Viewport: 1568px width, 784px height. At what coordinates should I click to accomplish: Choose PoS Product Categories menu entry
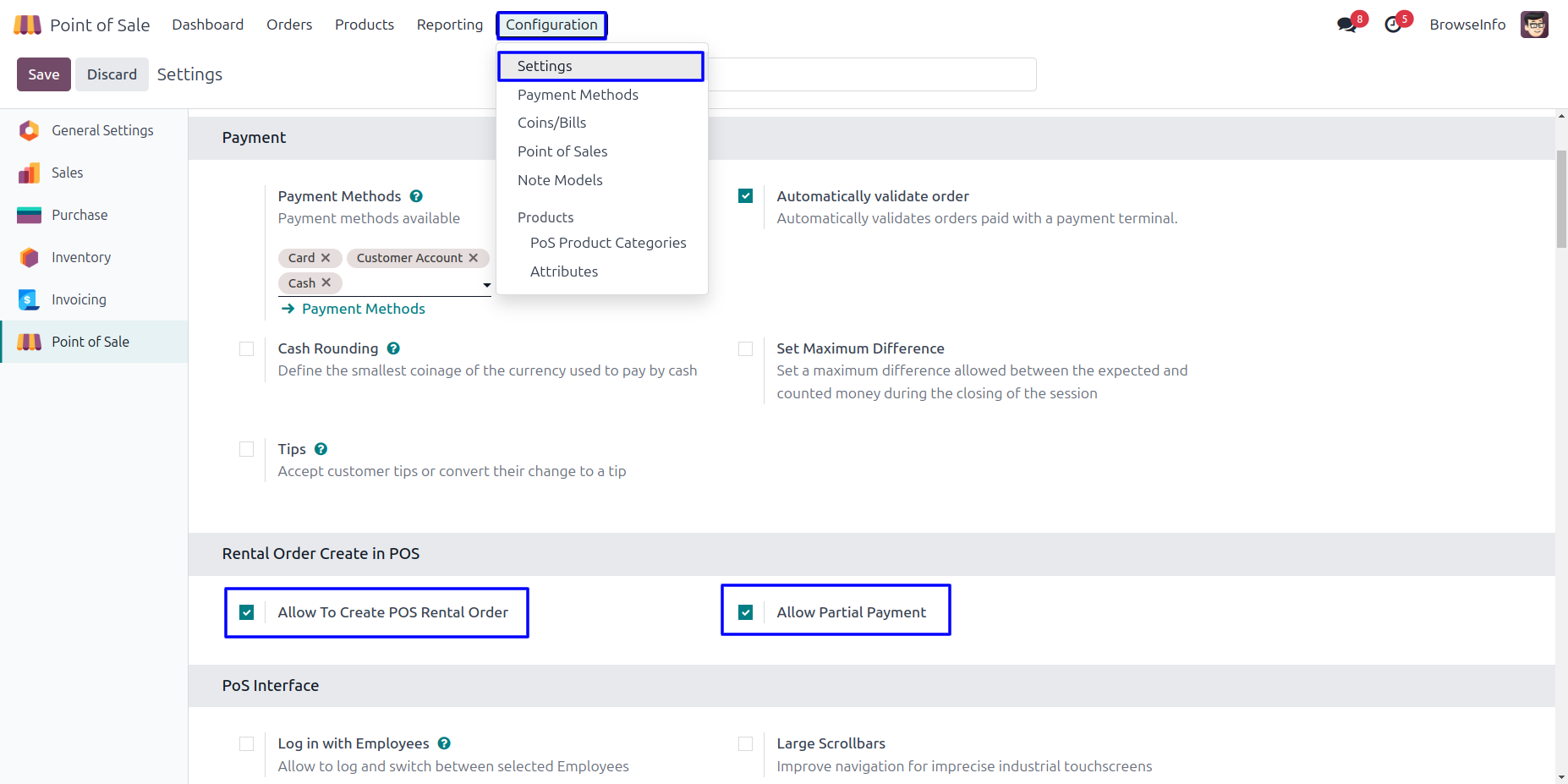click(608, 243)
